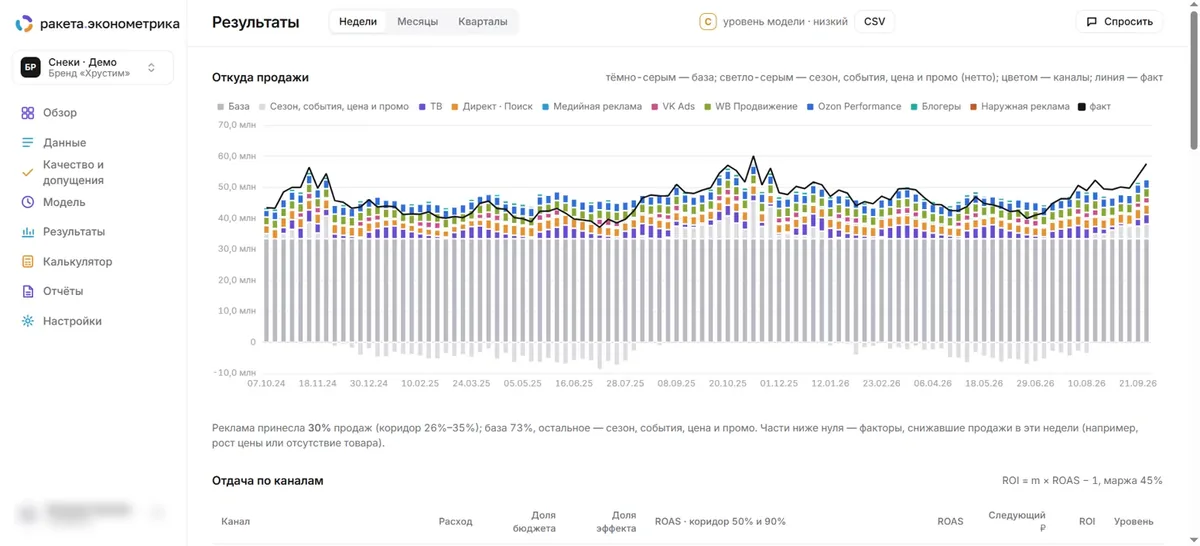Click the Отдача по каналам heading
The width and height of the screenshot is (1200, 546).
(x=267, y=480)
